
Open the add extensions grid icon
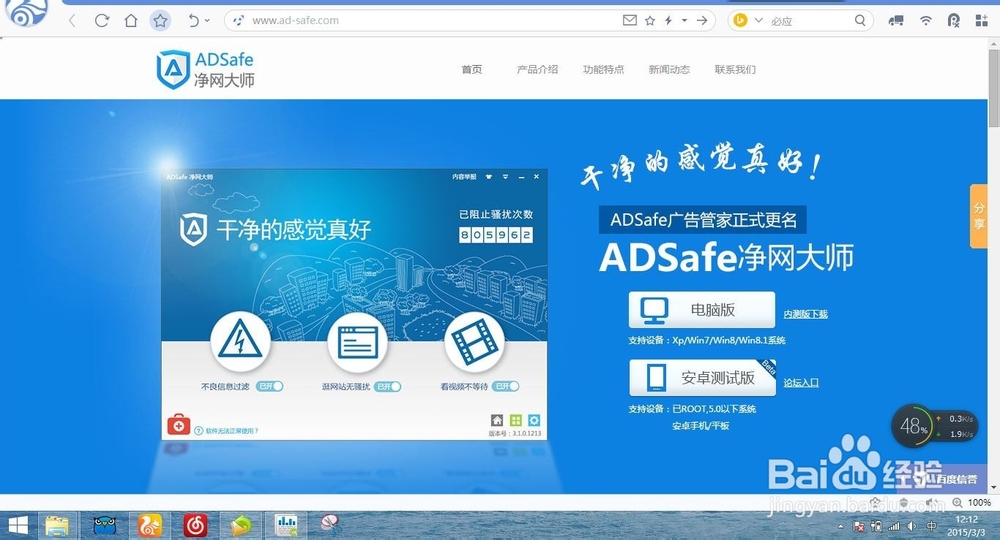[x=982, y=20]
